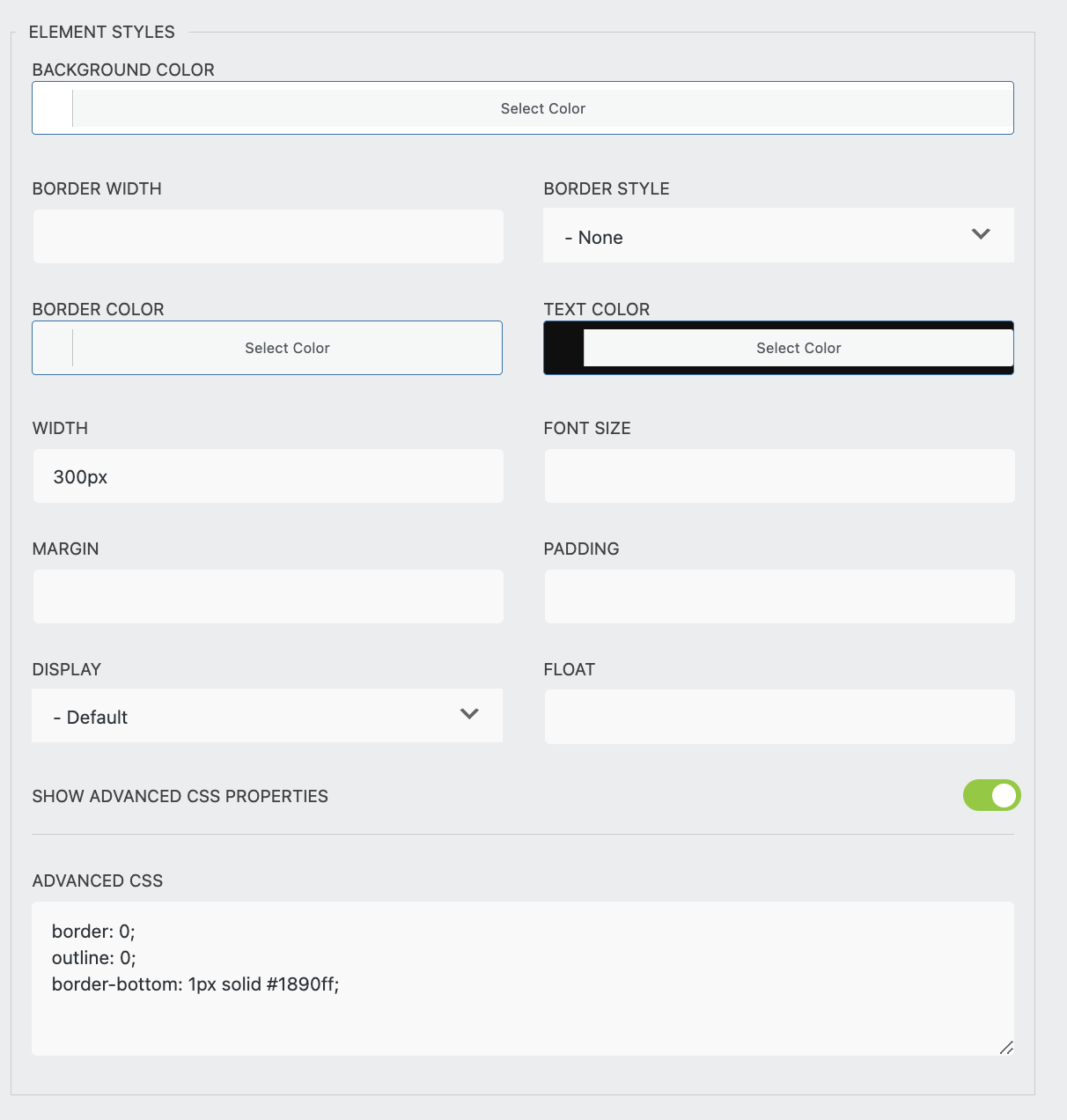The image size is (1067, 1120).
Task: Open the Text Color picker
Action: point(798,347)
